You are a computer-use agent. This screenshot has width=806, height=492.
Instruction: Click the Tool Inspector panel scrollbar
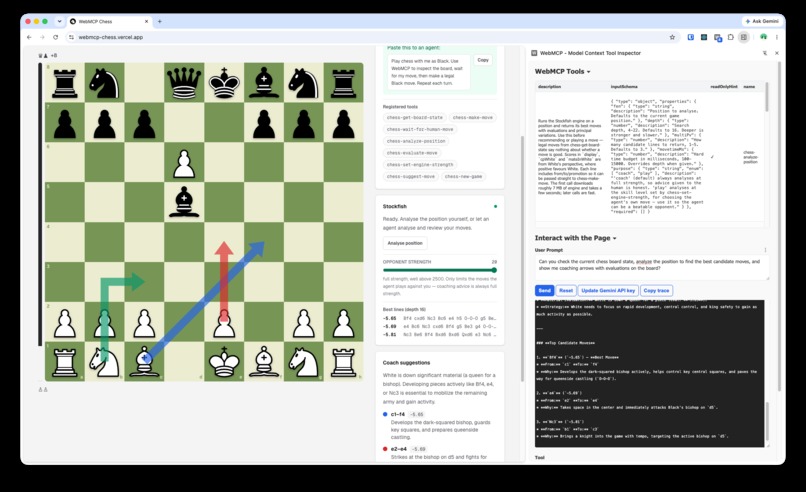tap(779, 226)
